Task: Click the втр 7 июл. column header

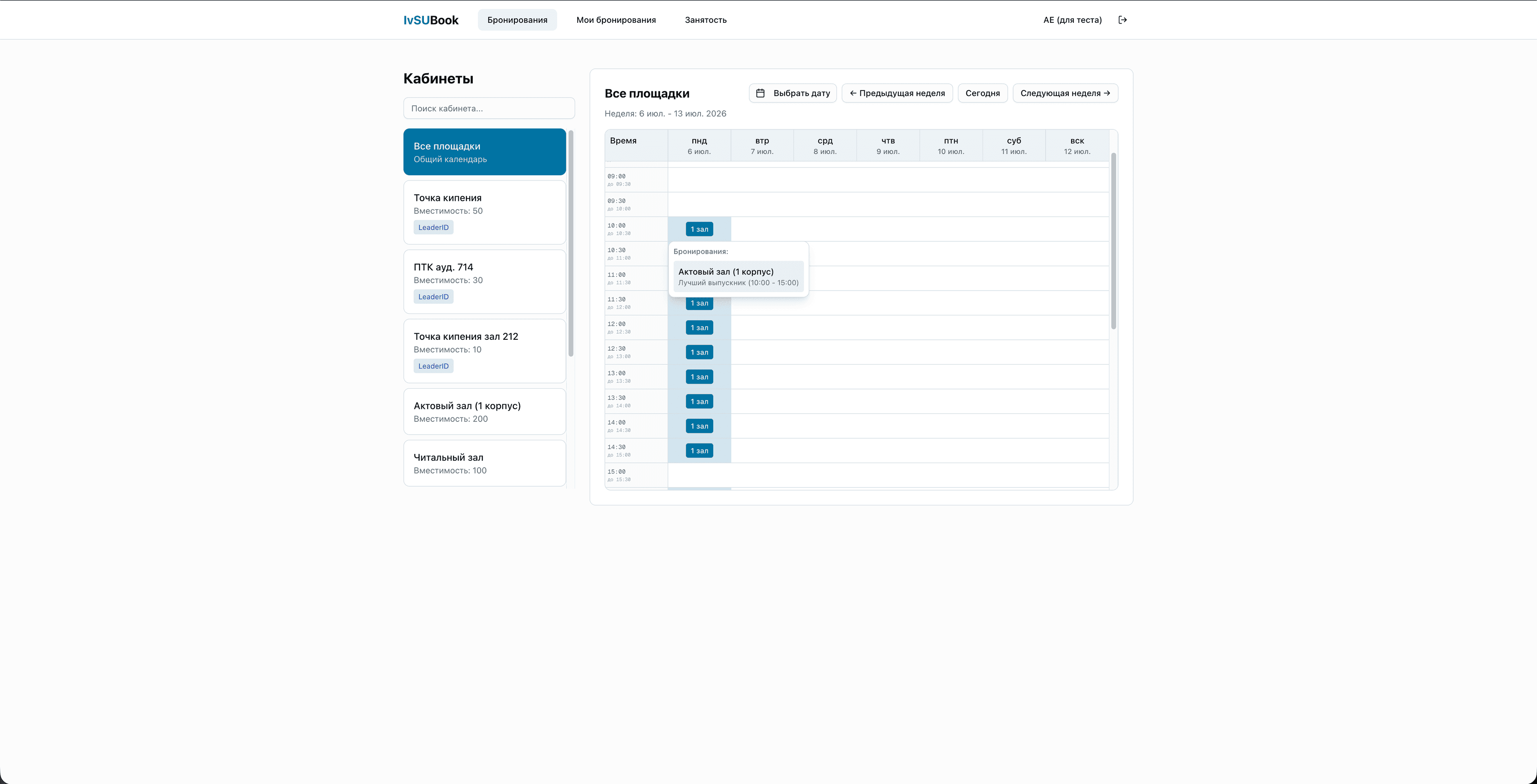Action: (x=762, y=146)
